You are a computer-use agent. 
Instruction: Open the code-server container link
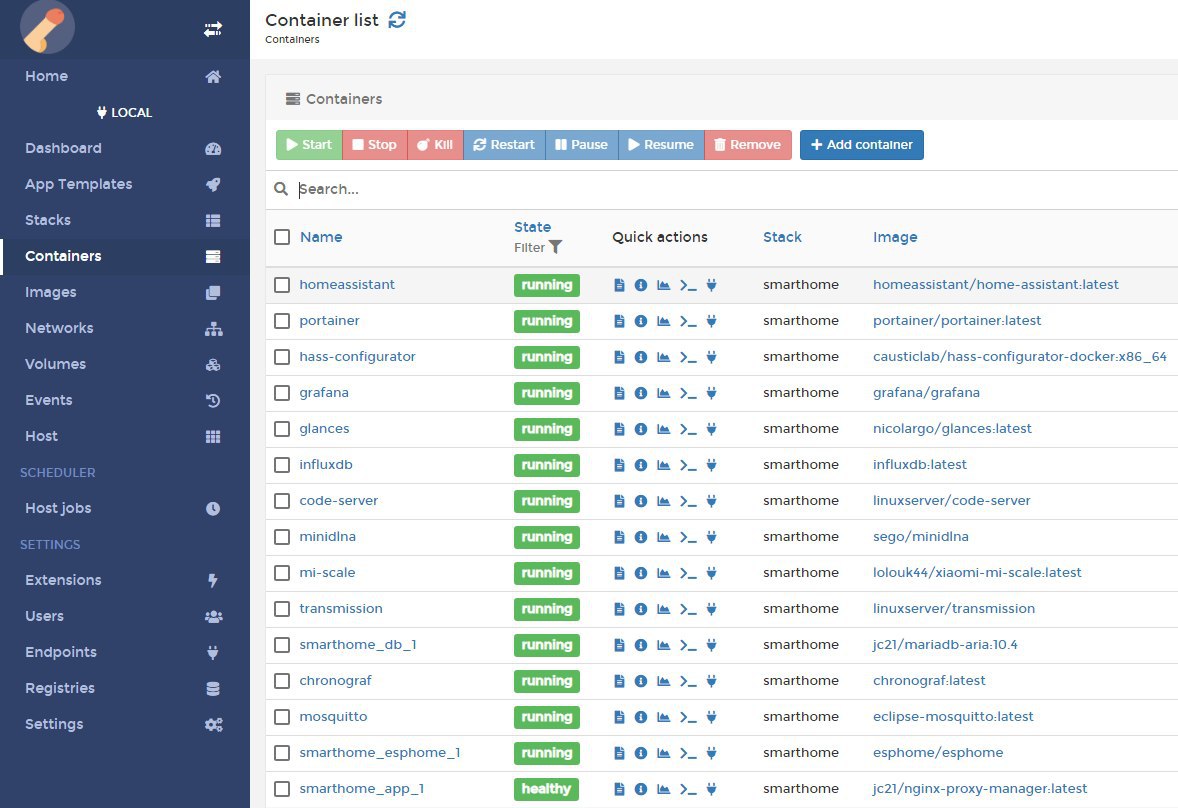339,502
